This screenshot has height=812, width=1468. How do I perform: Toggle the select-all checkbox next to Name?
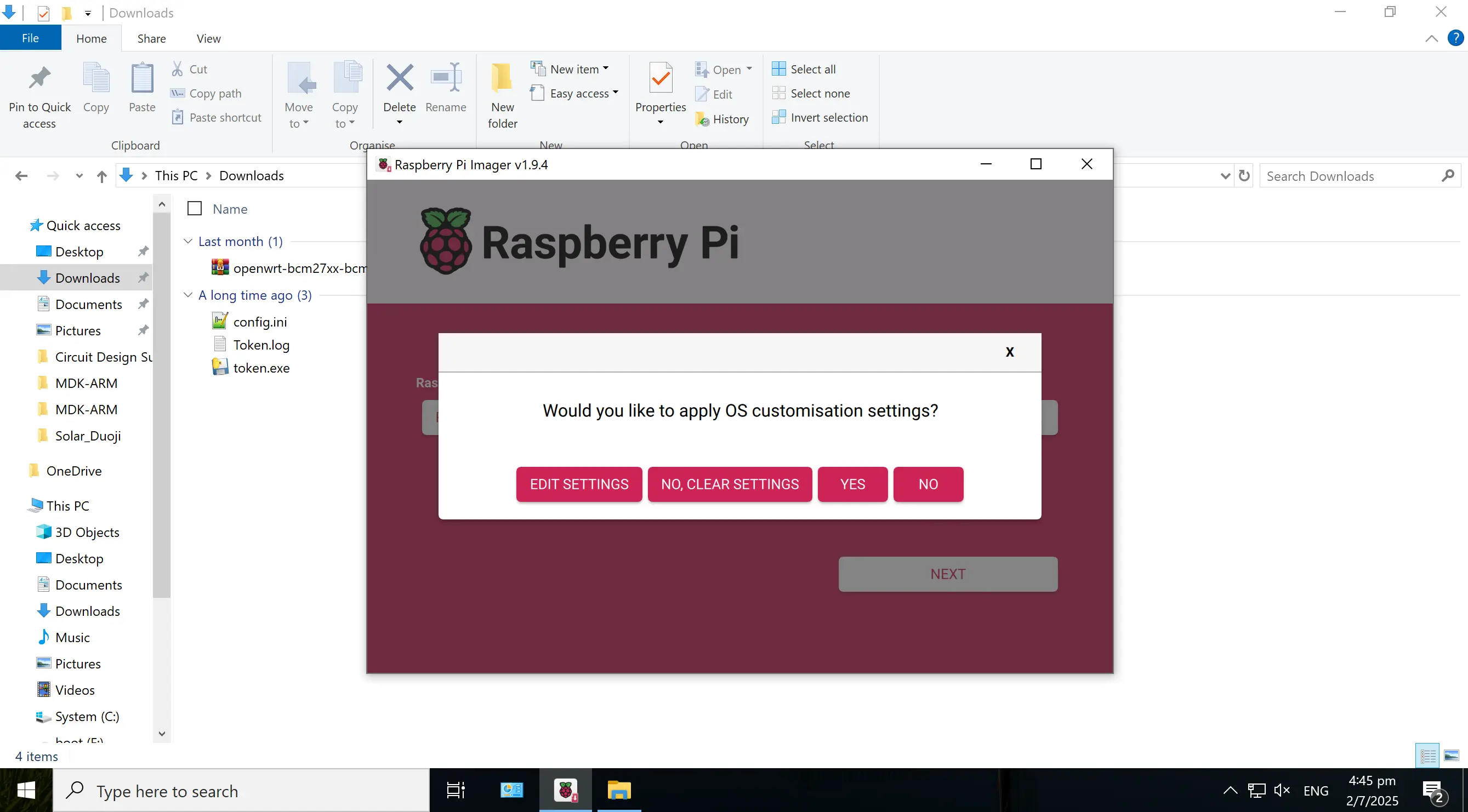(195, 208)
